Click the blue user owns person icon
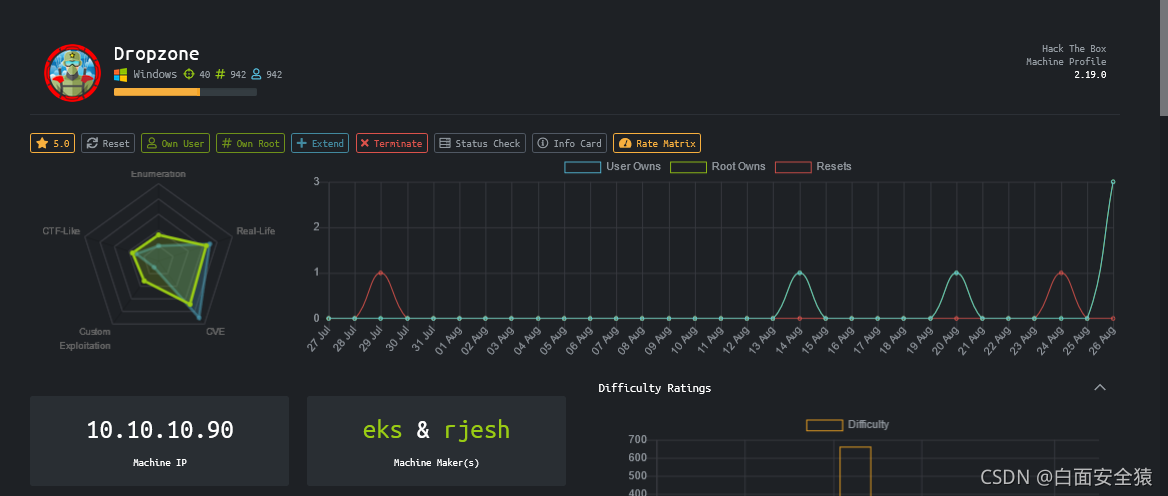Image resolution: width=1168 pixels, height=496 pixels. tap(256, 74)
